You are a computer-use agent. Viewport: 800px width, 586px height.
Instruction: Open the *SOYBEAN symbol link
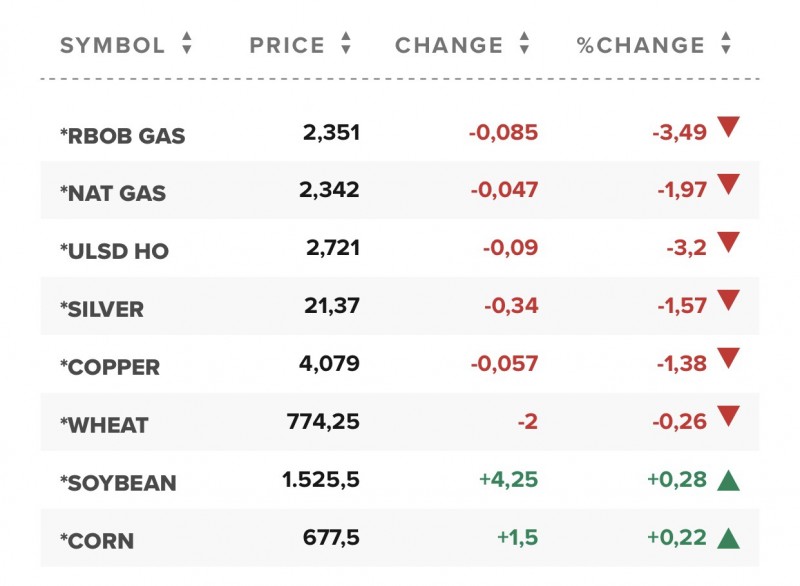118,484
